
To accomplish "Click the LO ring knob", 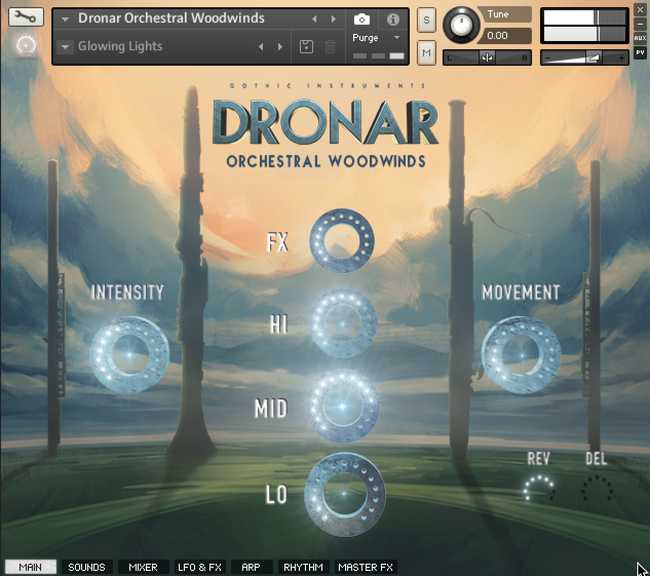I will coord(345,494).
